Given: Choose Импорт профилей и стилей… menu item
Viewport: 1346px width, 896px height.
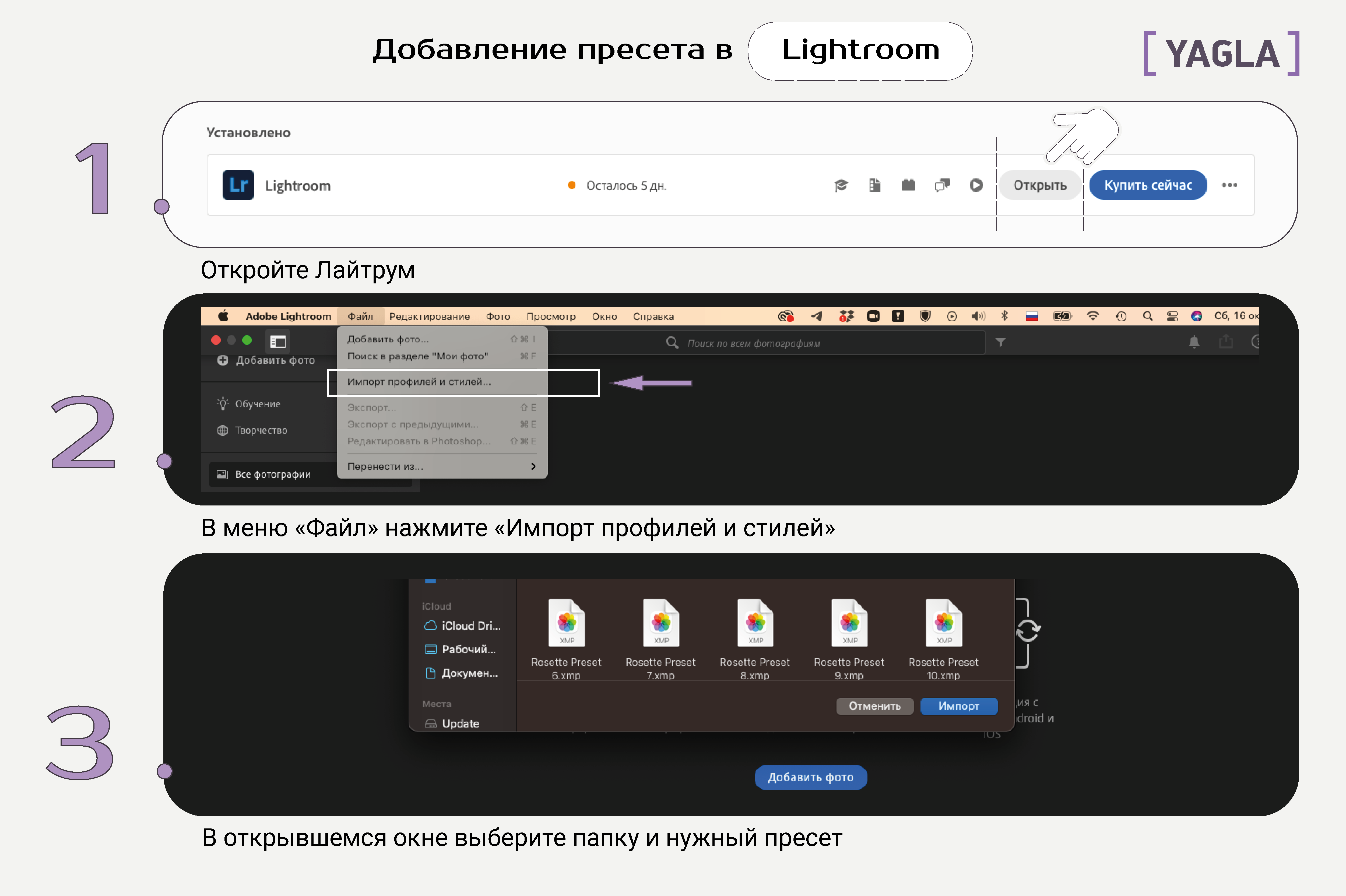Looking at the screenshot, I should (442, 382).
